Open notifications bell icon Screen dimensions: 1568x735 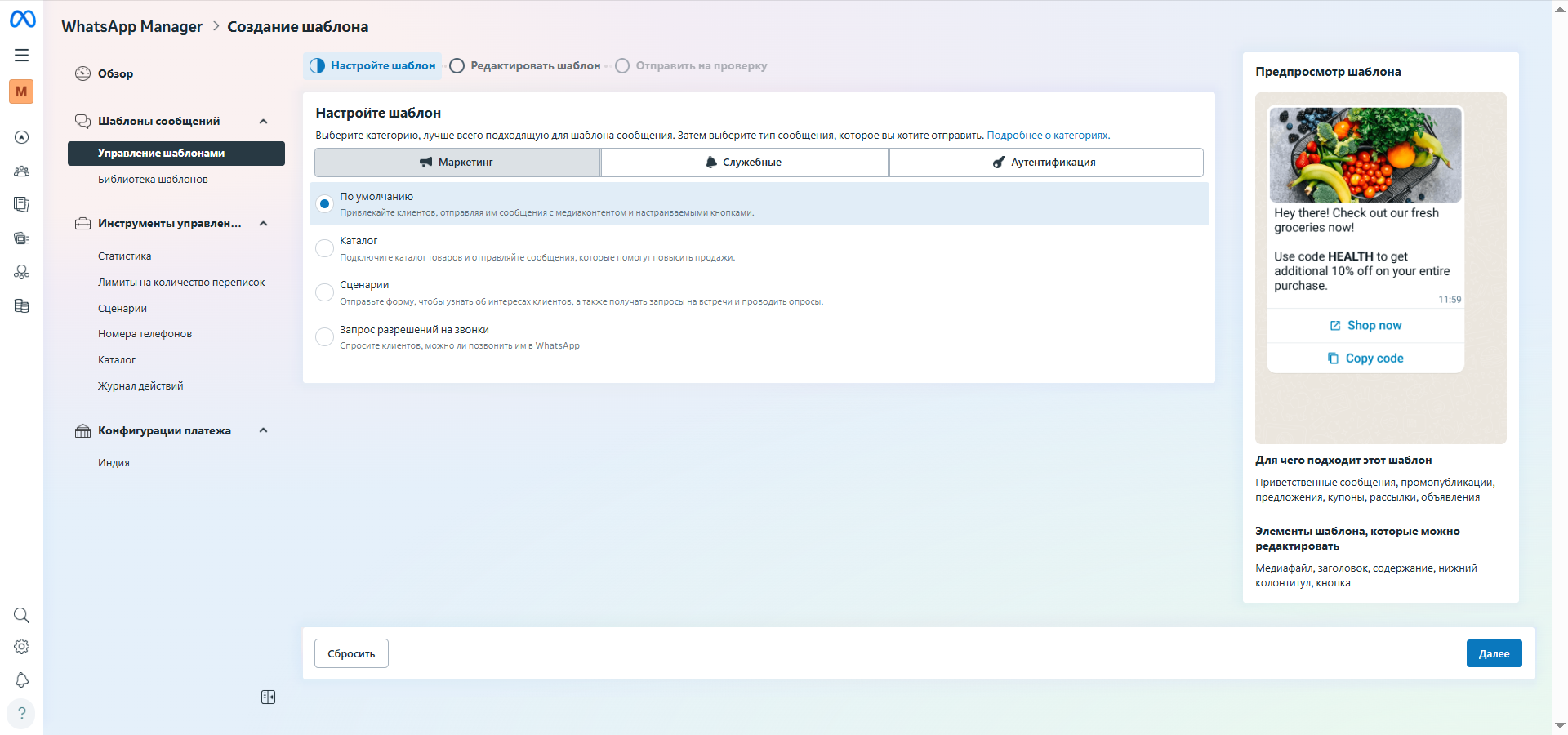tap(22, 680)
